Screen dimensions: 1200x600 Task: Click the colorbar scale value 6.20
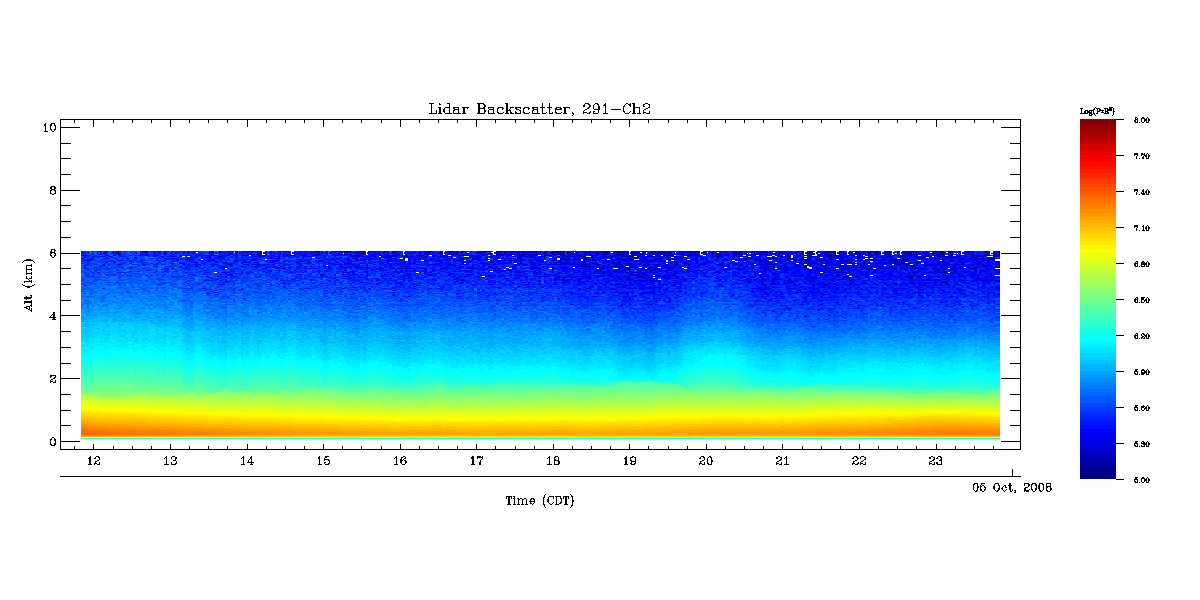1142,336
